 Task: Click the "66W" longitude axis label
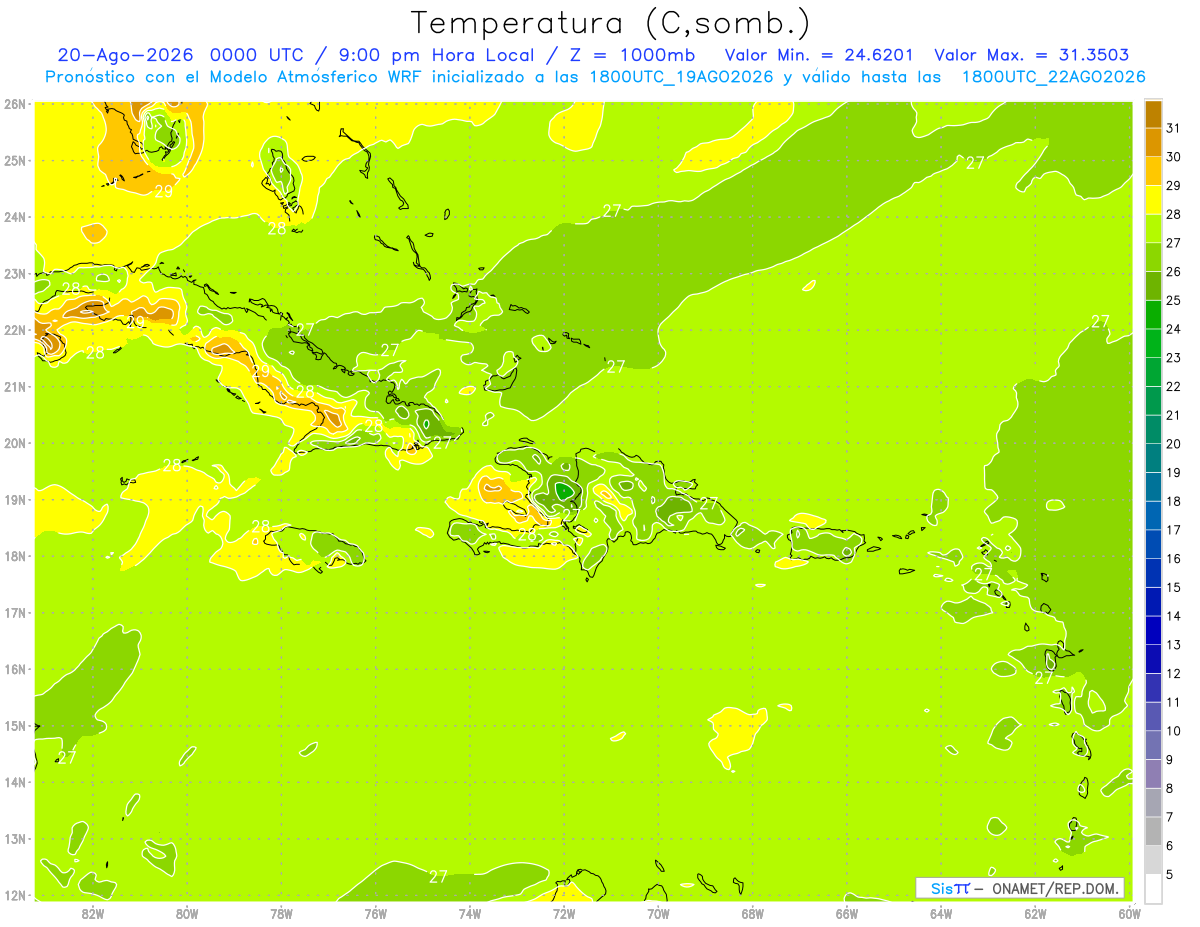tap(847, 913)
